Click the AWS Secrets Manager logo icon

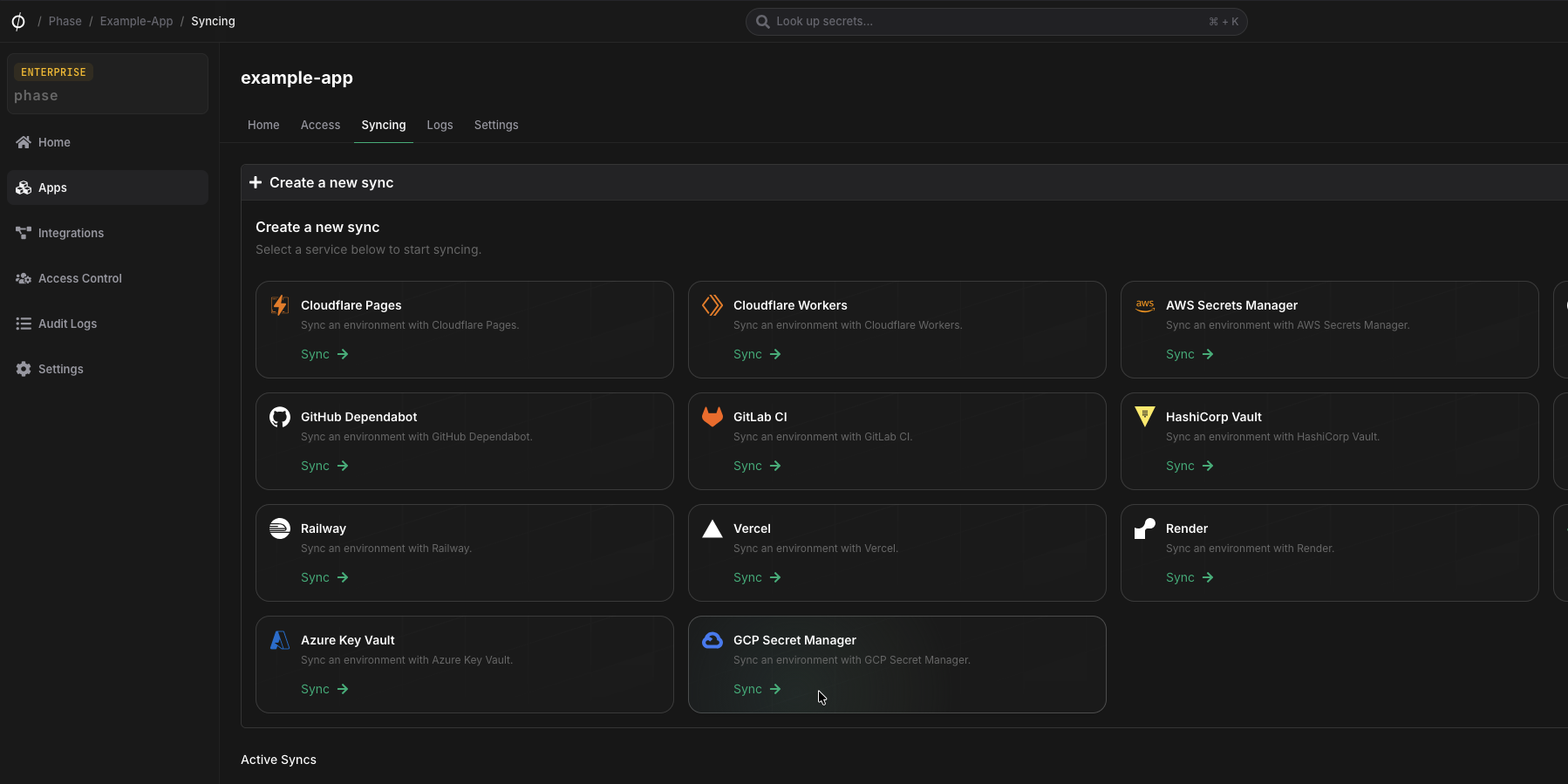point(1145,305)
